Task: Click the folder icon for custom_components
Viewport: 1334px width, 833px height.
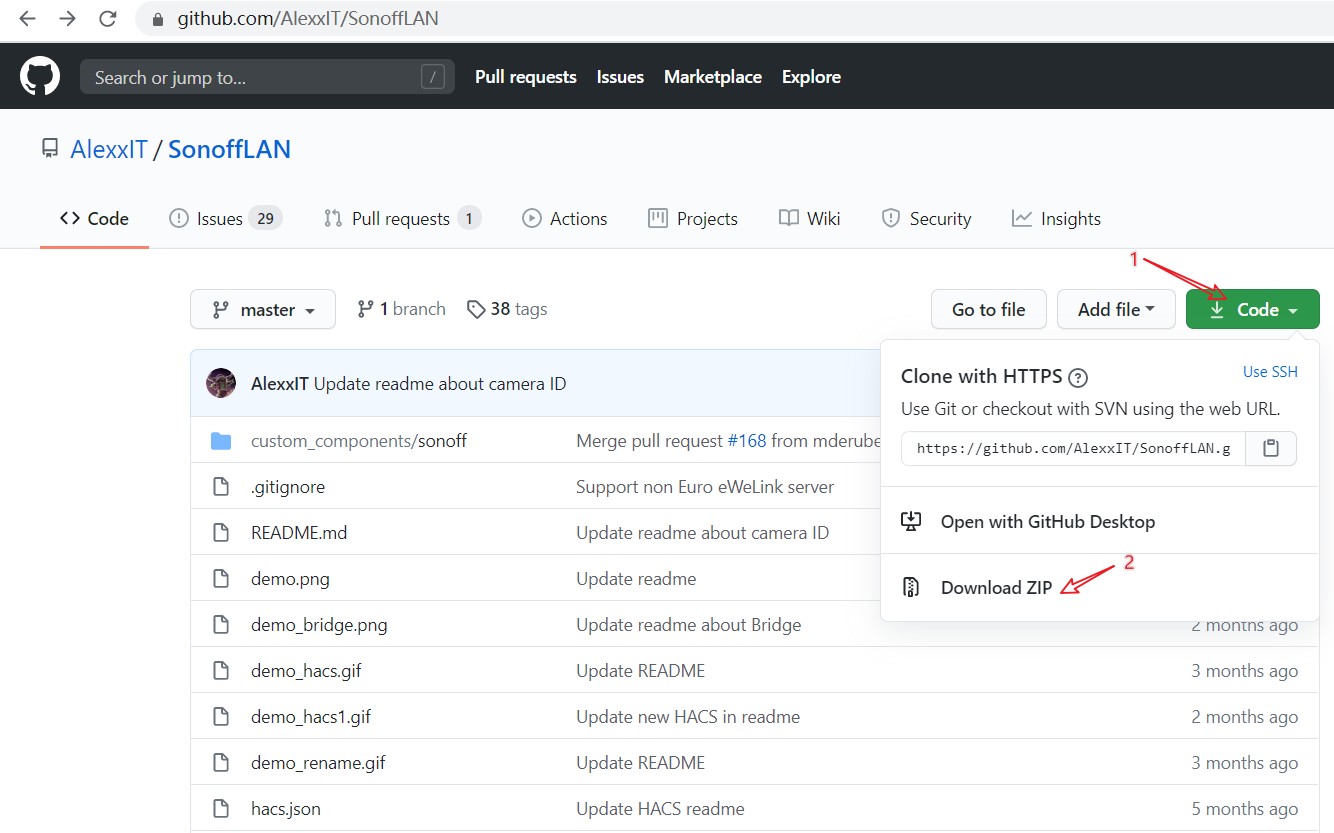Action: pyautogui.click(x=221, y=441)
